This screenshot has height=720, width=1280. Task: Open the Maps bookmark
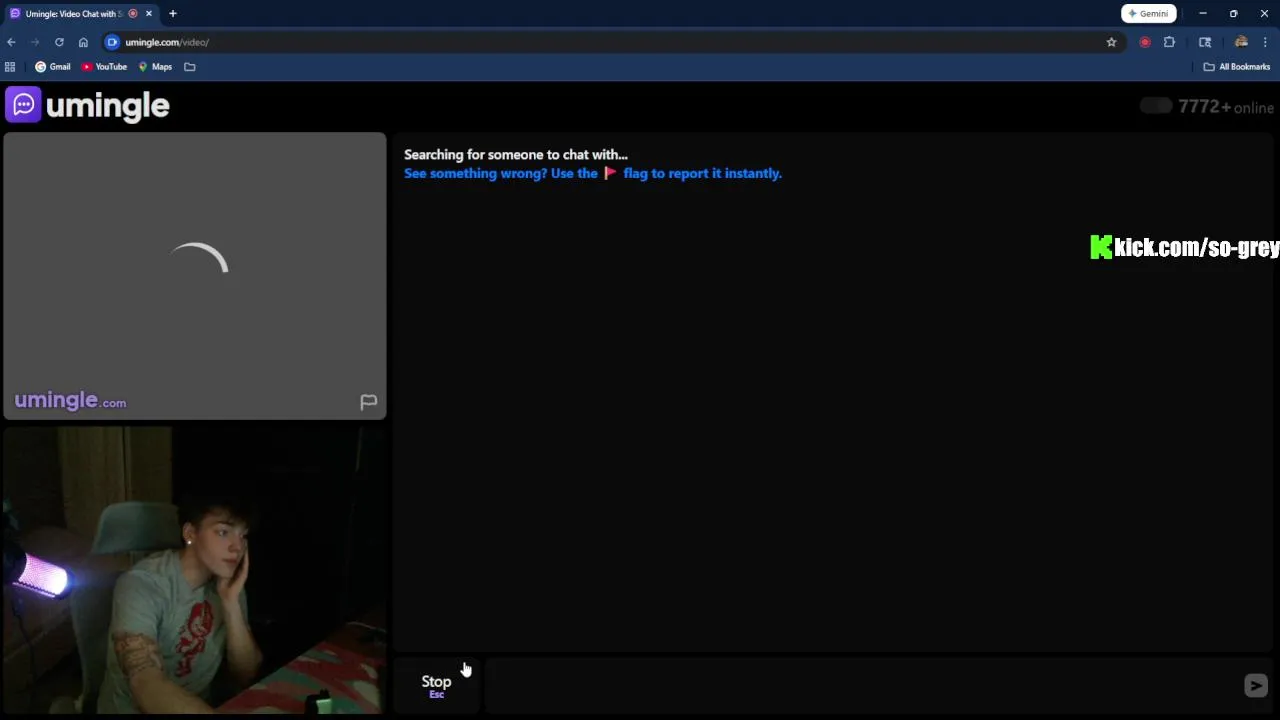click(155, 67)
